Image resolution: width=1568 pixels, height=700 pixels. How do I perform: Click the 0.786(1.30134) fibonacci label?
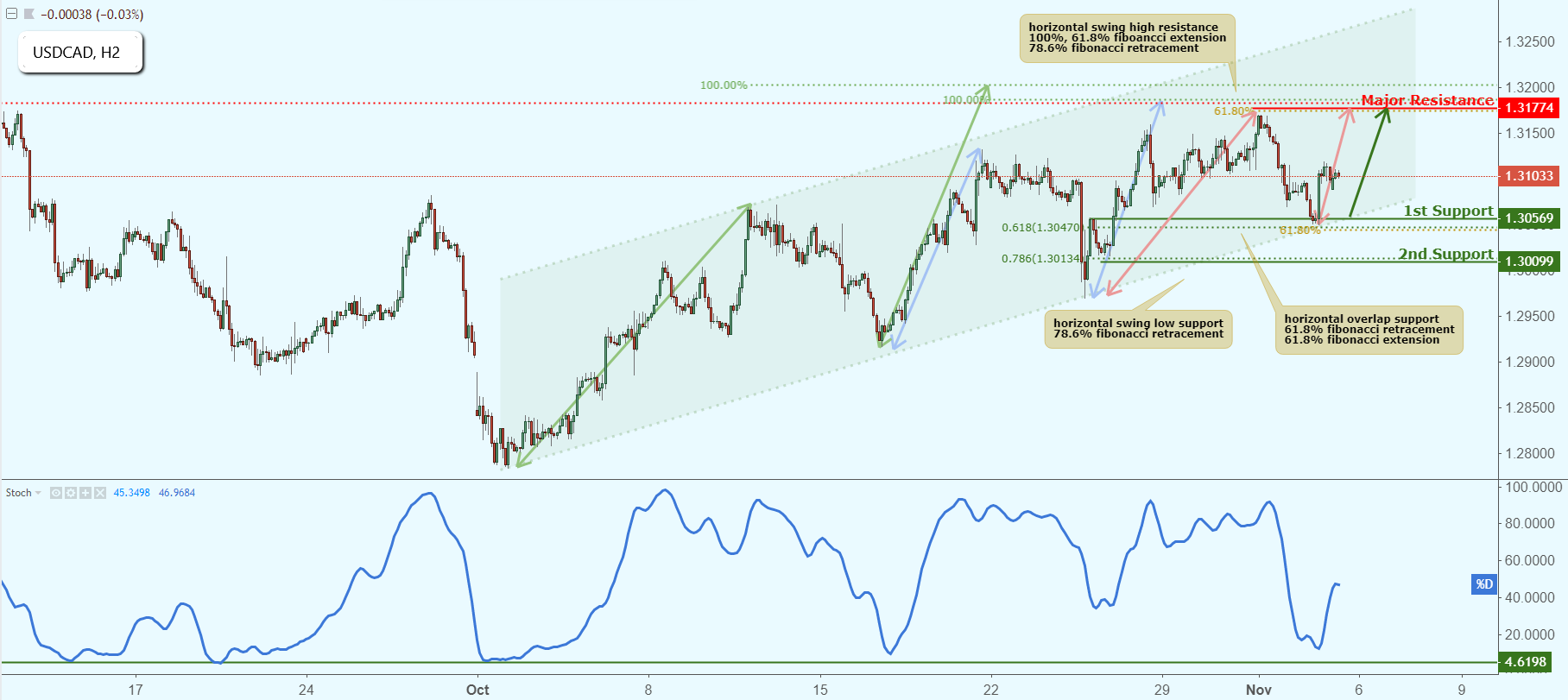[1042, 259]
